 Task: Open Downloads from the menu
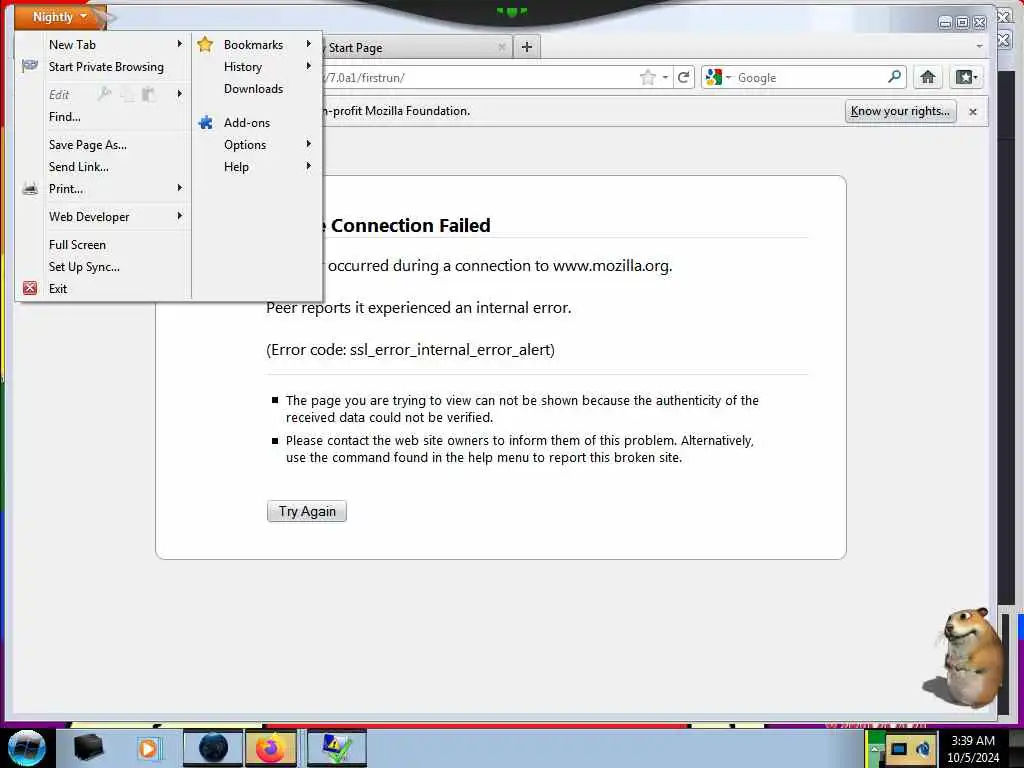[x=253, y=89]
